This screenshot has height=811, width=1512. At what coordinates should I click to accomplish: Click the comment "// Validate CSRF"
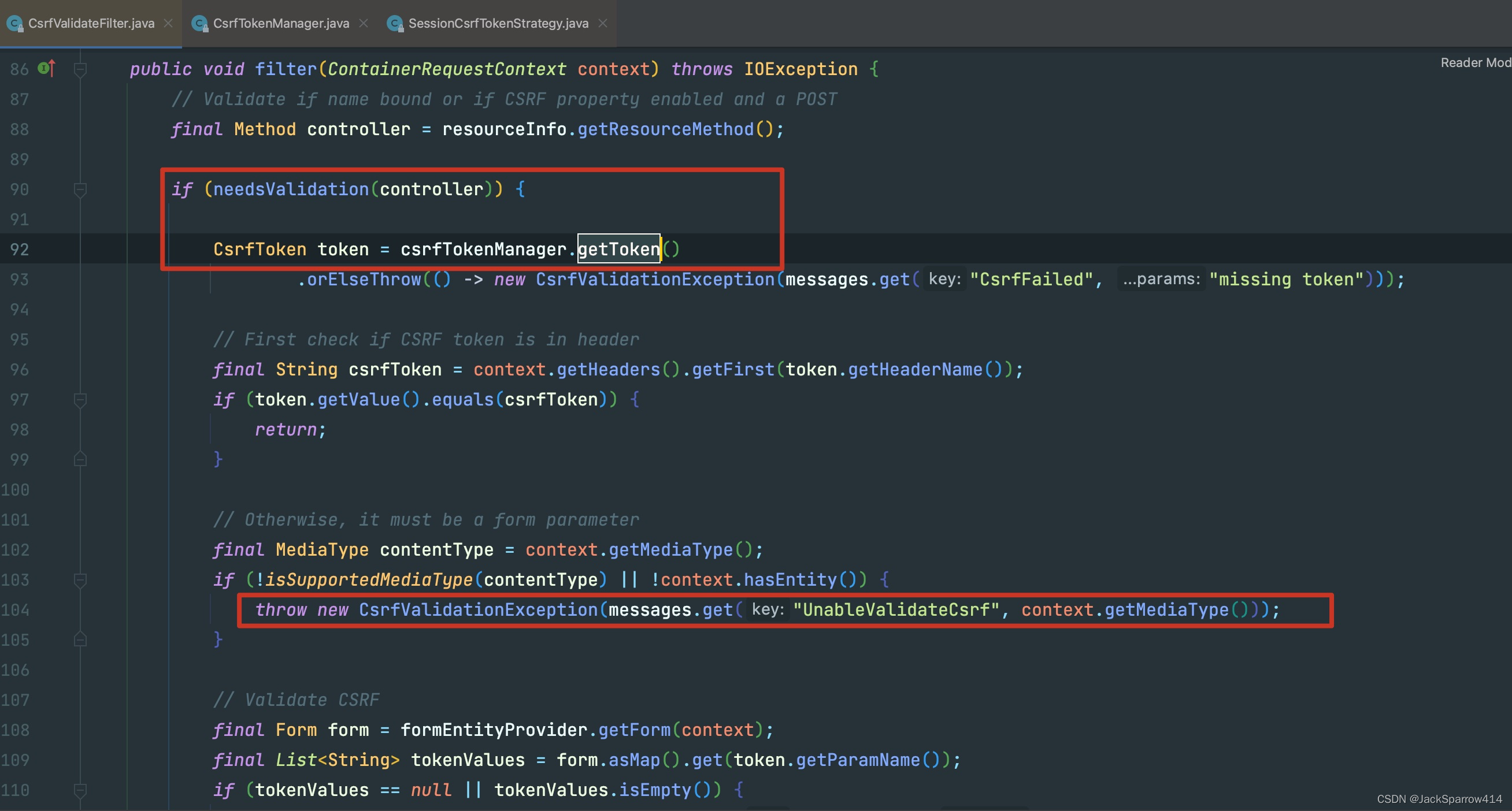click(x=297, y=700)
